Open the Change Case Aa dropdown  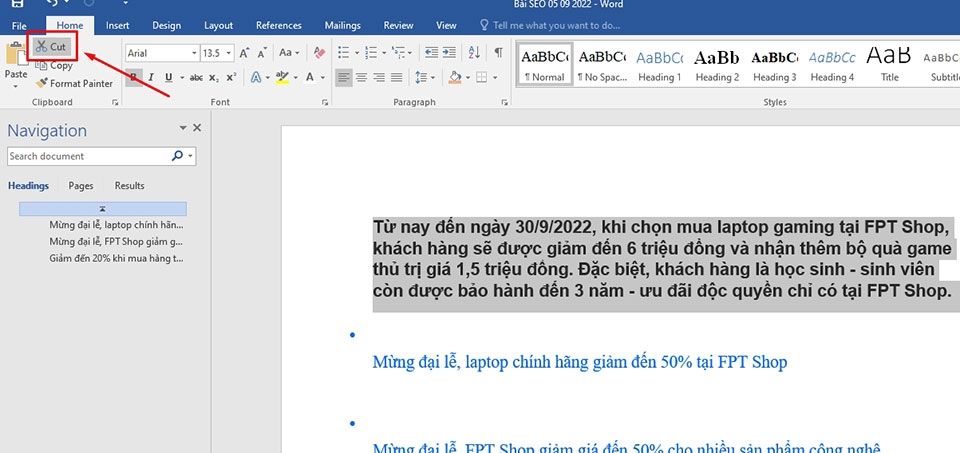289,53
